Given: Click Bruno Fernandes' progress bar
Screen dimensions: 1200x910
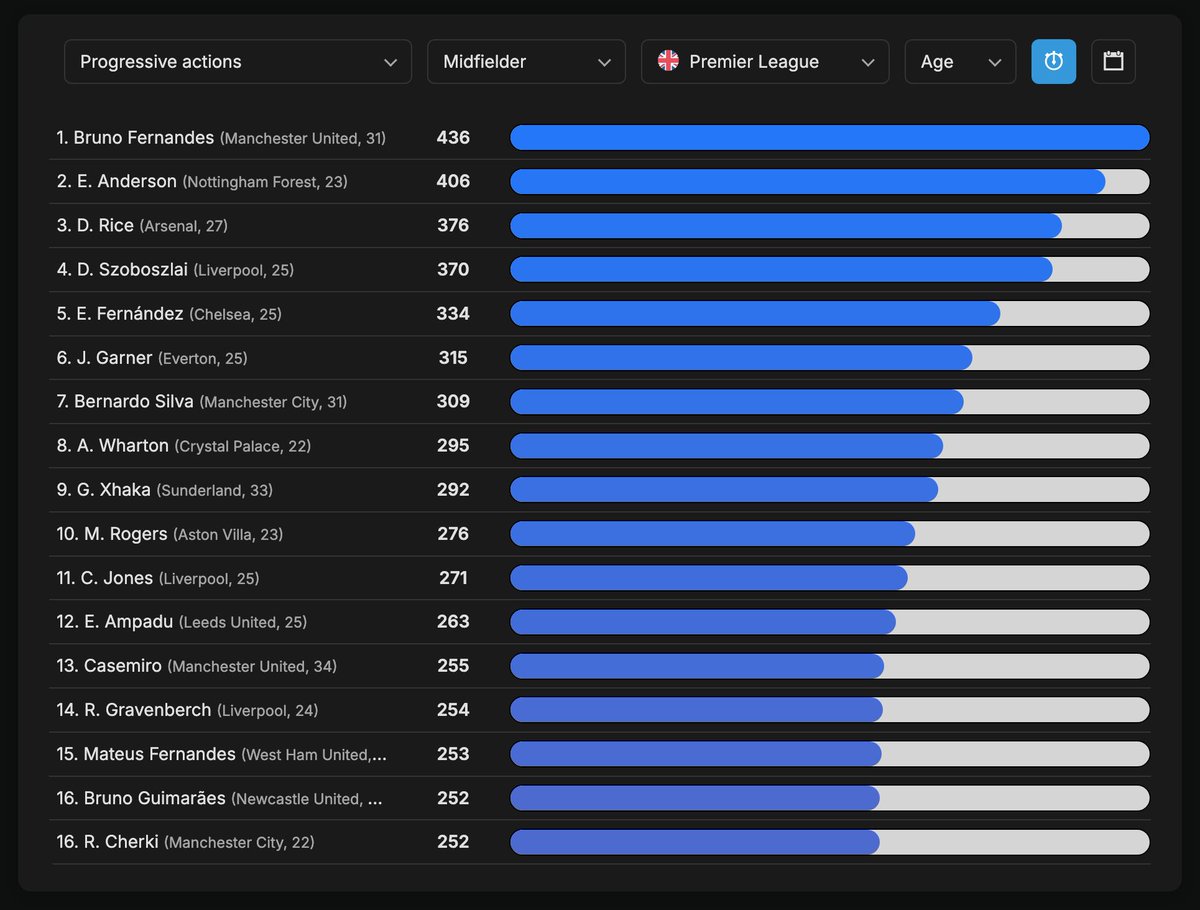Looking at the screenshot, I should coord(830,138).
